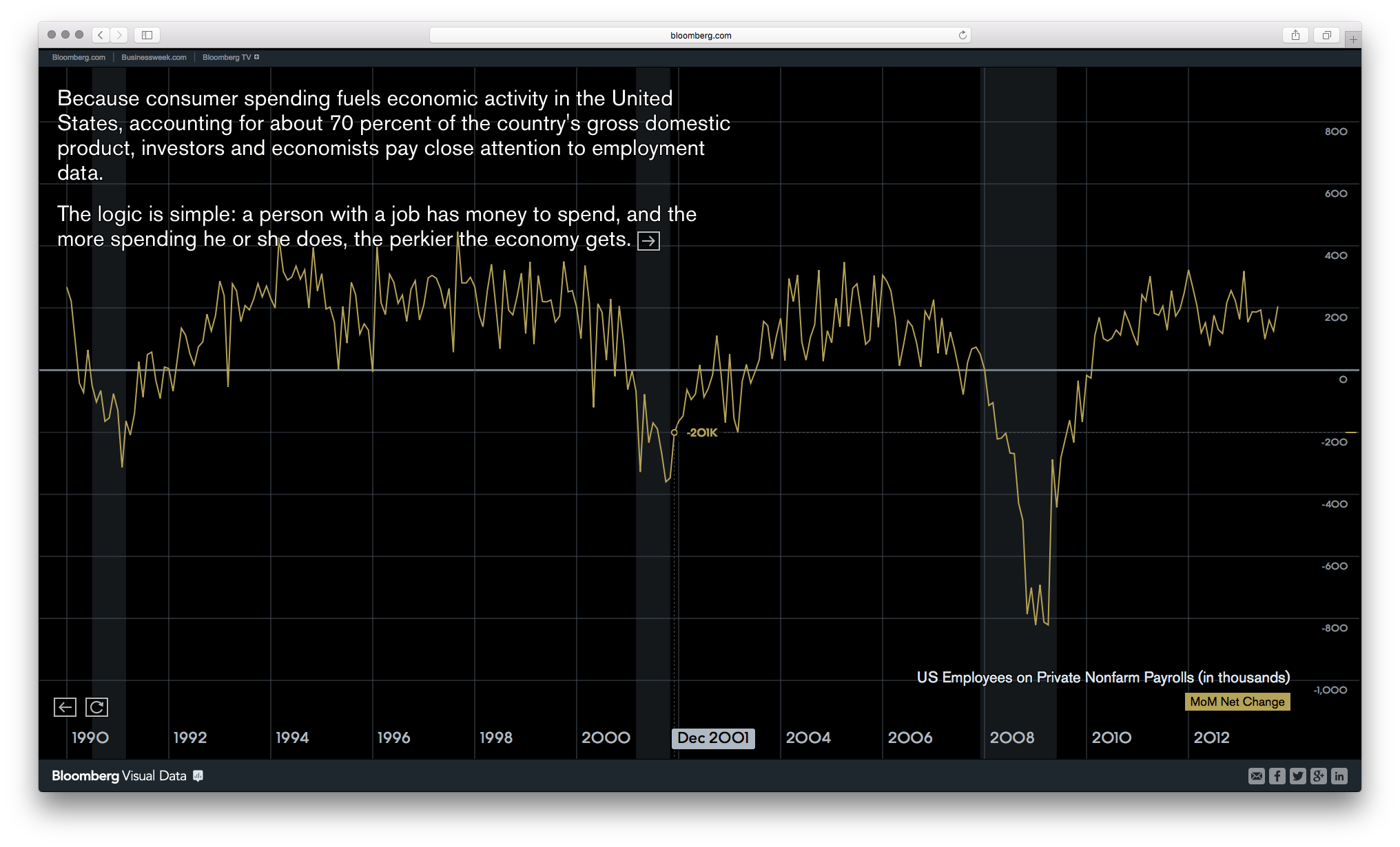
Task: Click the -201K data point marker
Action: 673,432
